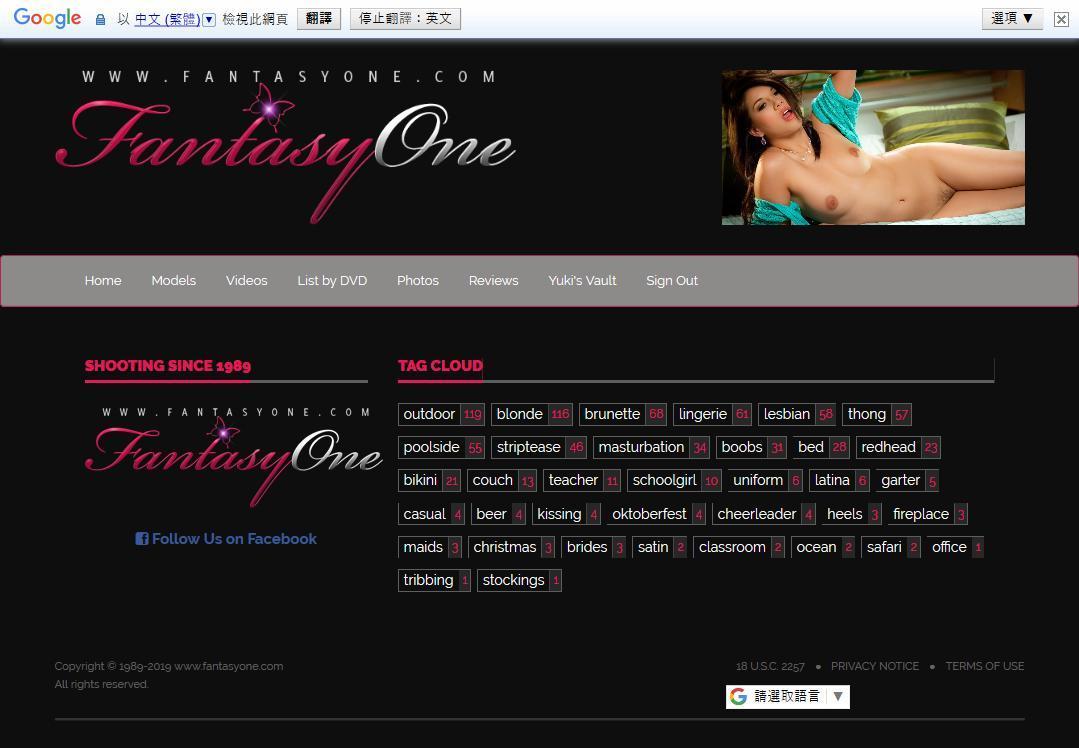
Task: Expand the 請選取語言 language selector
Action: [x=788, y=696]
